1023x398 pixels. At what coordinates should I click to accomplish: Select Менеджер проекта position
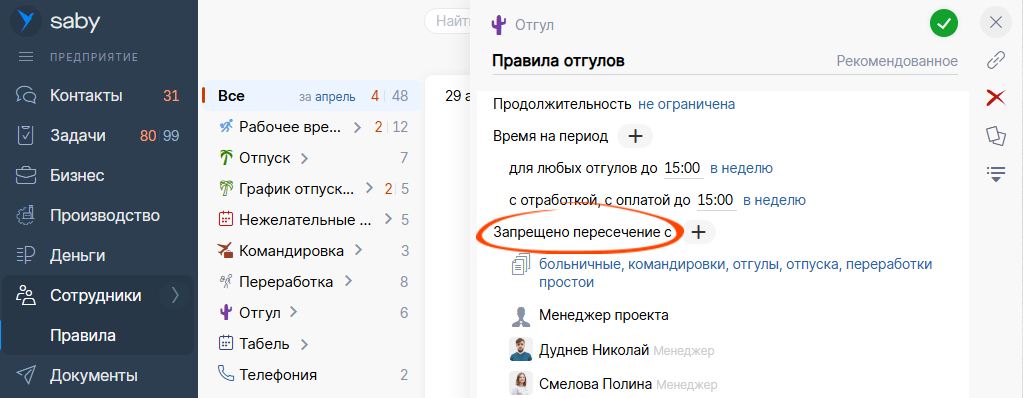tap(603, 316)
